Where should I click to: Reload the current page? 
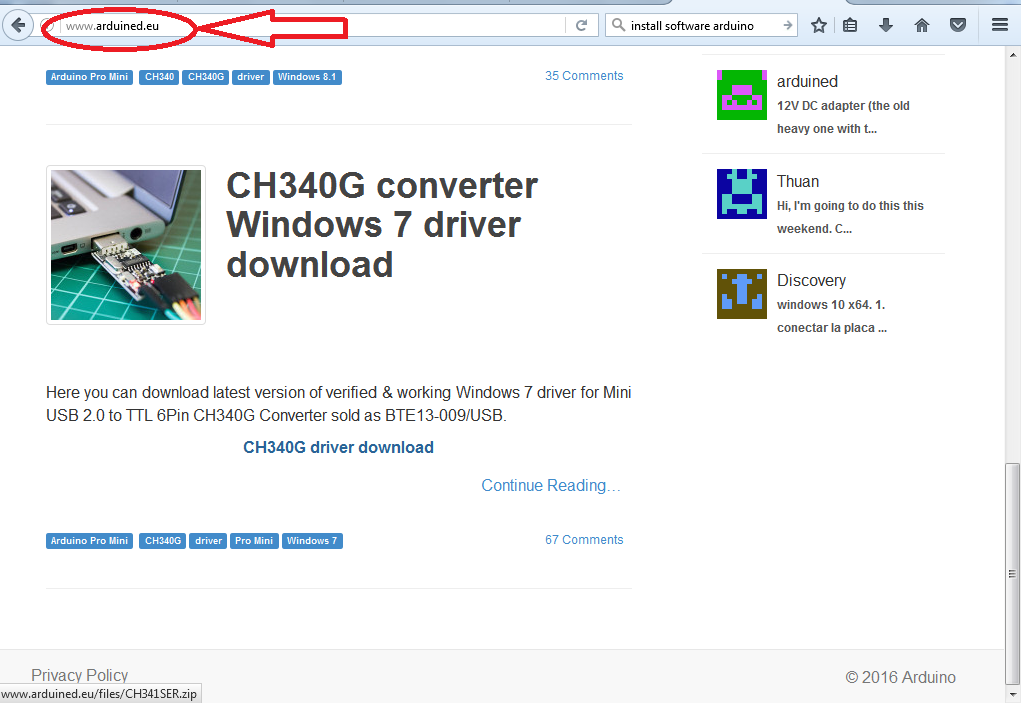pyautogui.click(x=581, y=24)
